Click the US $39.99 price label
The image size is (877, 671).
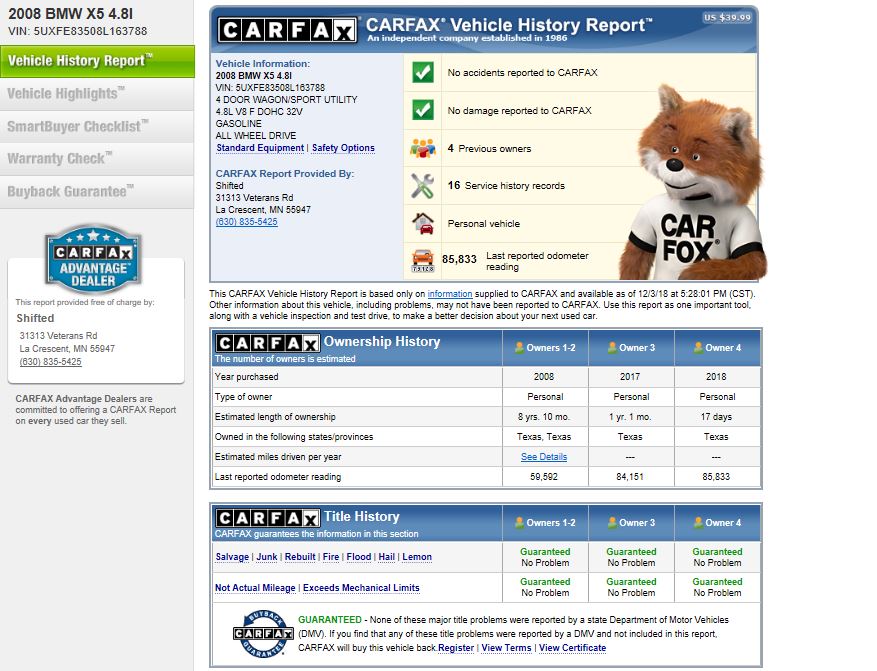[727, 17]
